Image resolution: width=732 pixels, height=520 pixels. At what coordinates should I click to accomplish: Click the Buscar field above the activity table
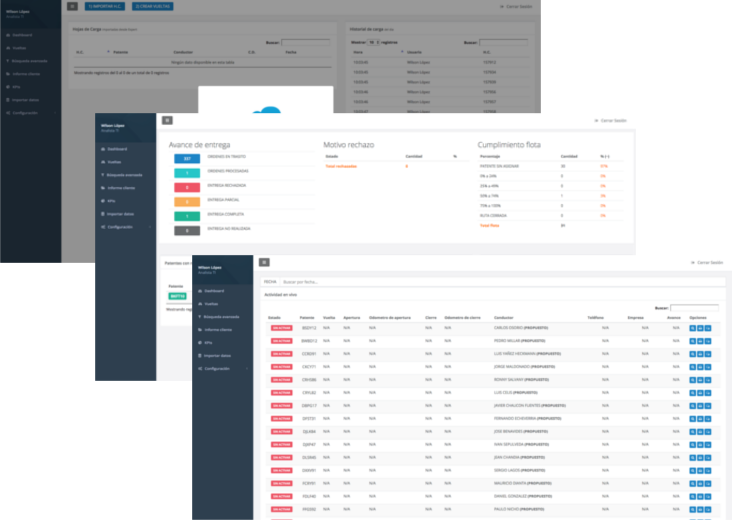point(693,308)
